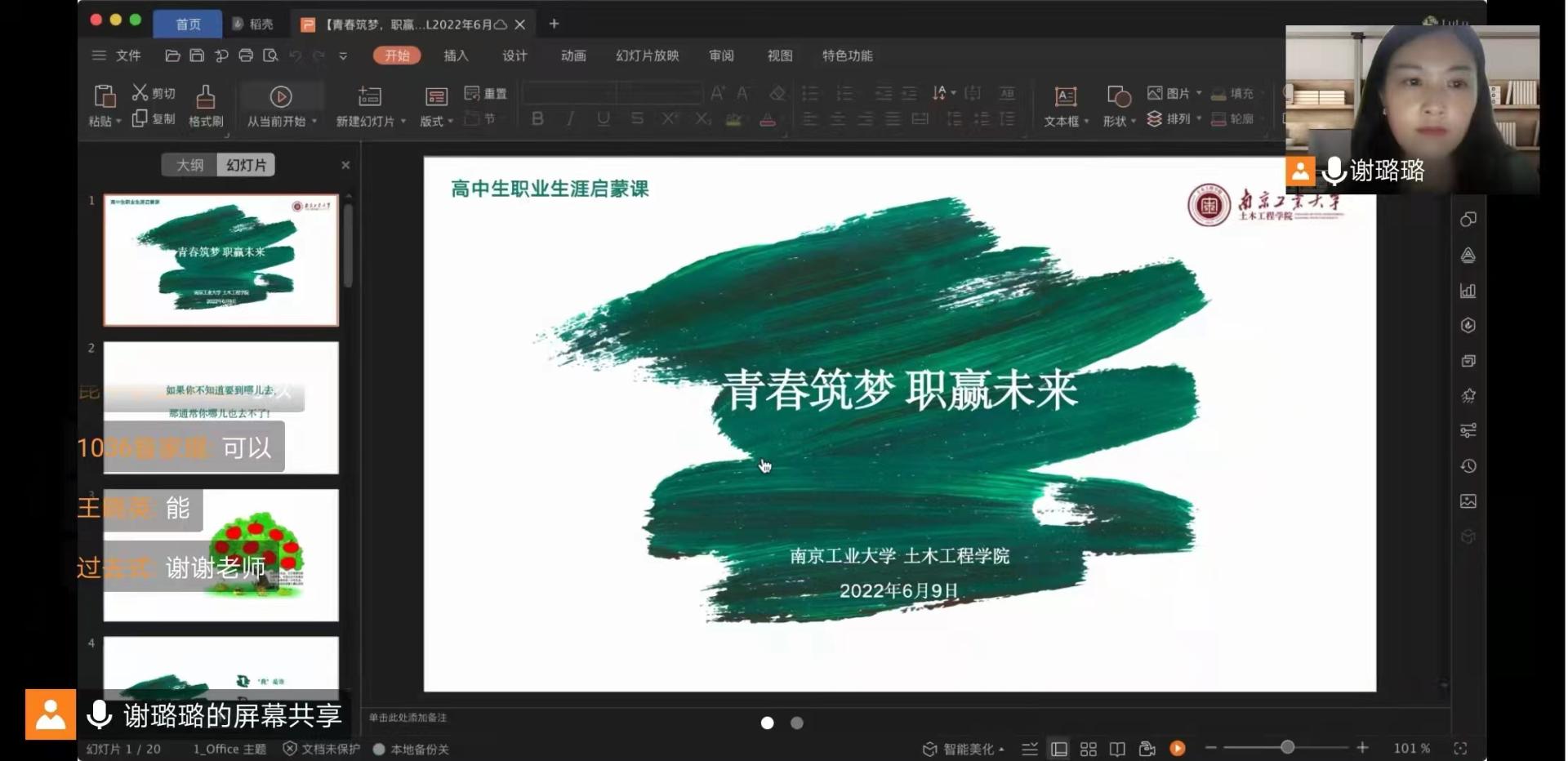Image resolution: width=1568 pixels, height=761 pixels.
Task: Open the 幻灯片放映 ribbon tab
Action: click(647, 56)
